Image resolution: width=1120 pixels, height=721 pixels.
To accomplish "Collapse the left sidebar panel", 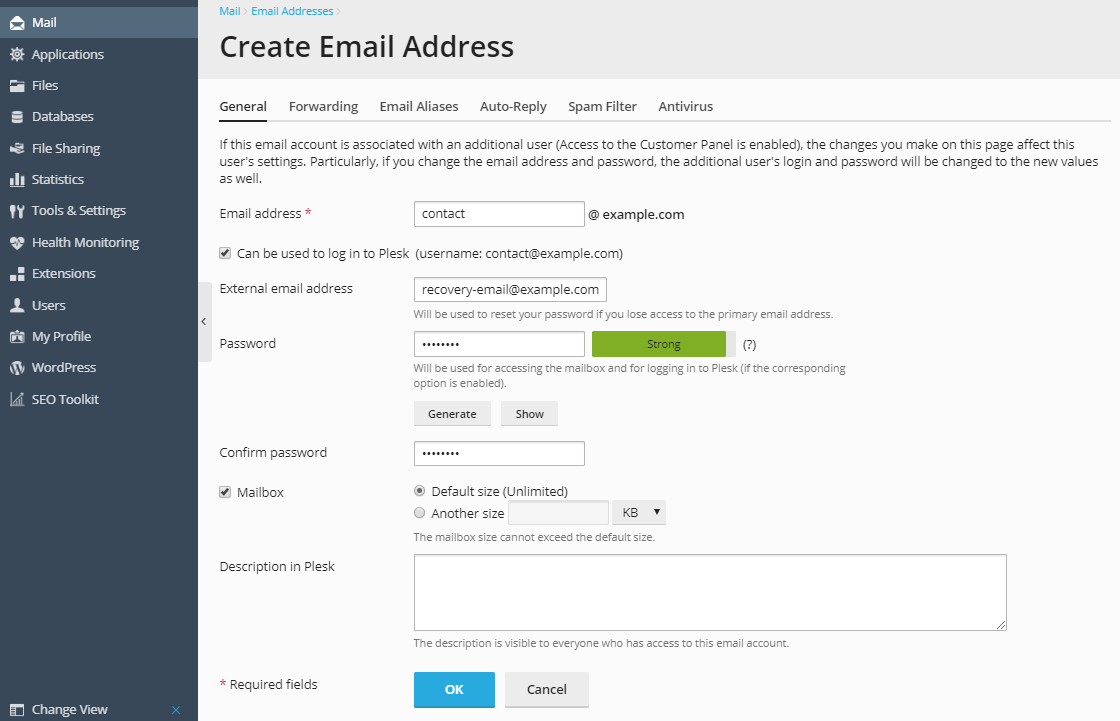I will tap(204, 322).
